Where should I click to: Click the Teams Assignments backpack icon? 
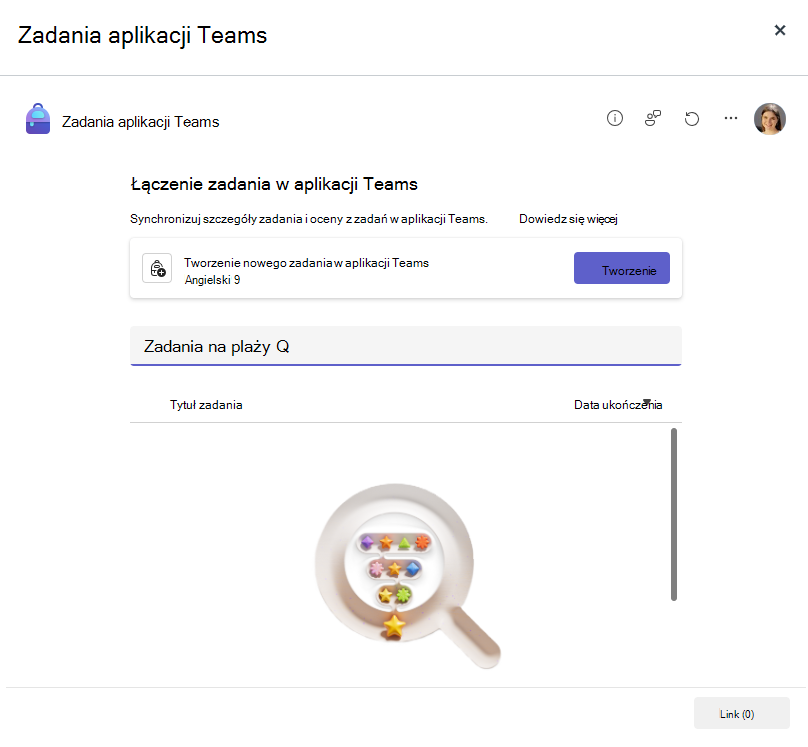click(38, 119)
